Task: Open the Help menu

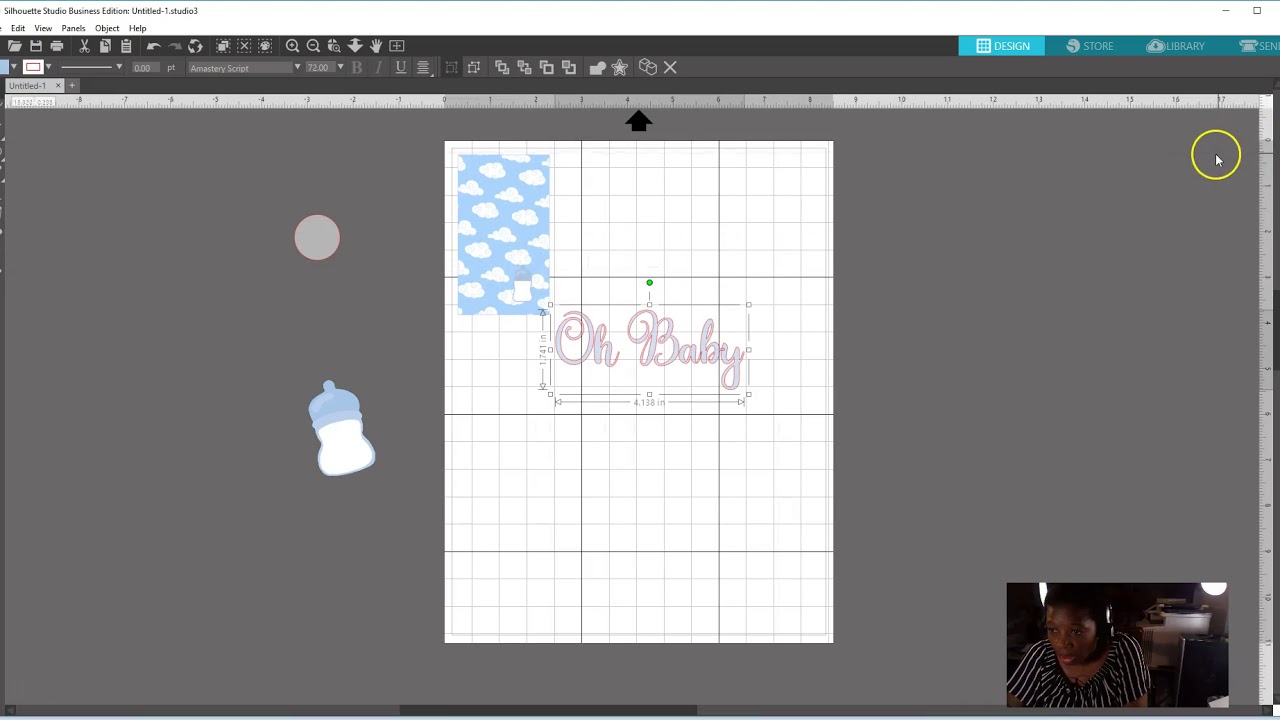Action: tap(137, 28)
